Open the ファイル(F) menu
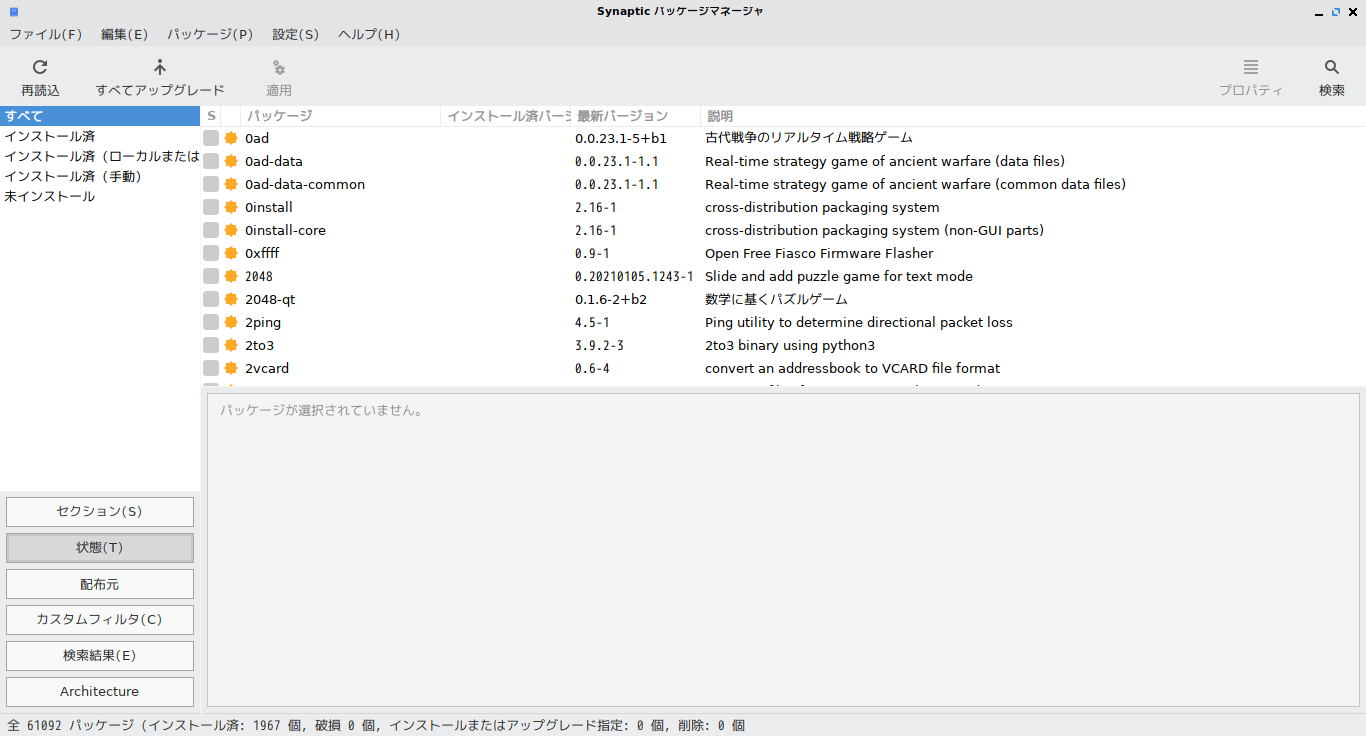The width and height of the screenshot is (1366, 736). click(x=46, y=34)
